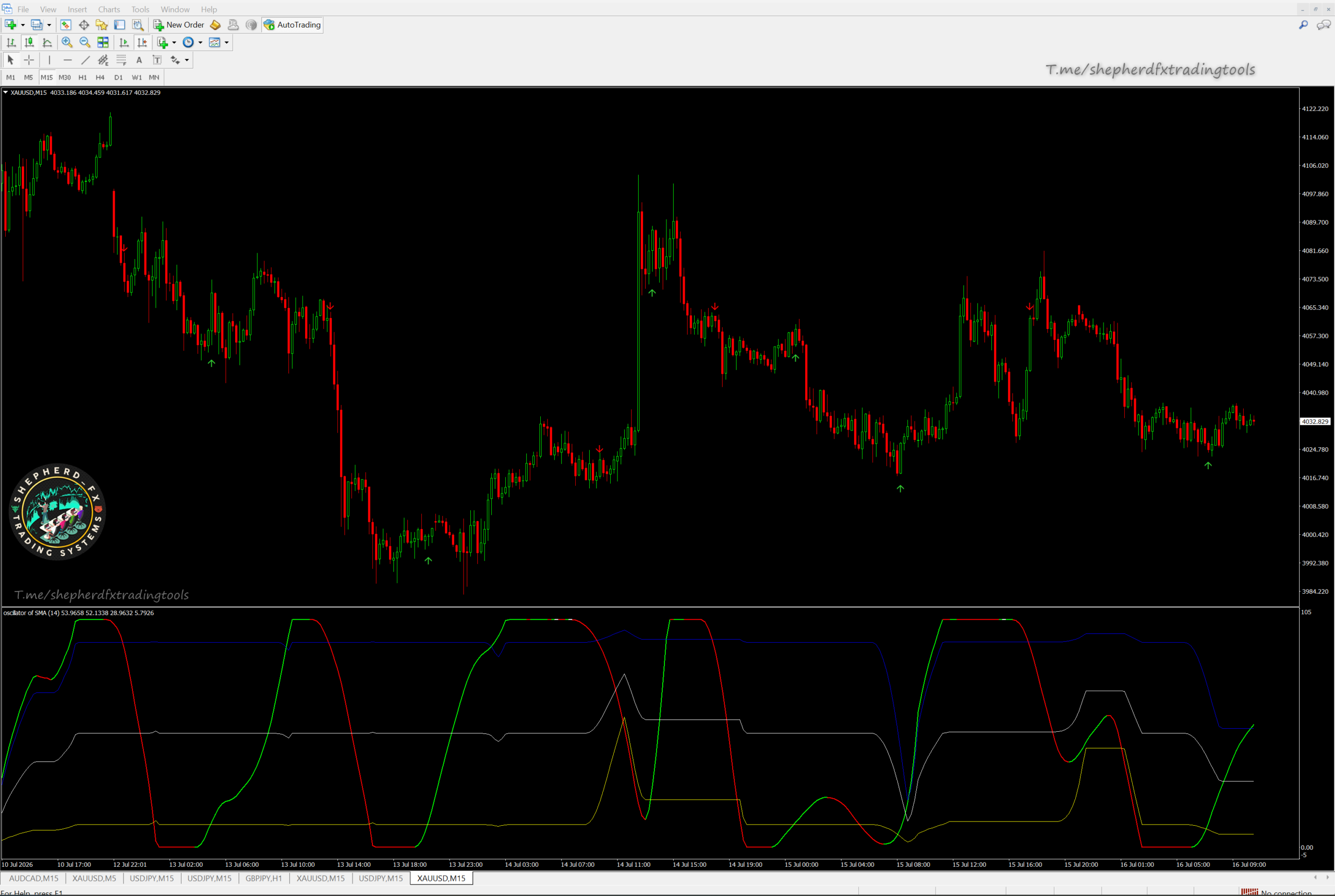Select the Text Label tool
The height and width of the screenshot is (896, 1335).
click(157, 60)
